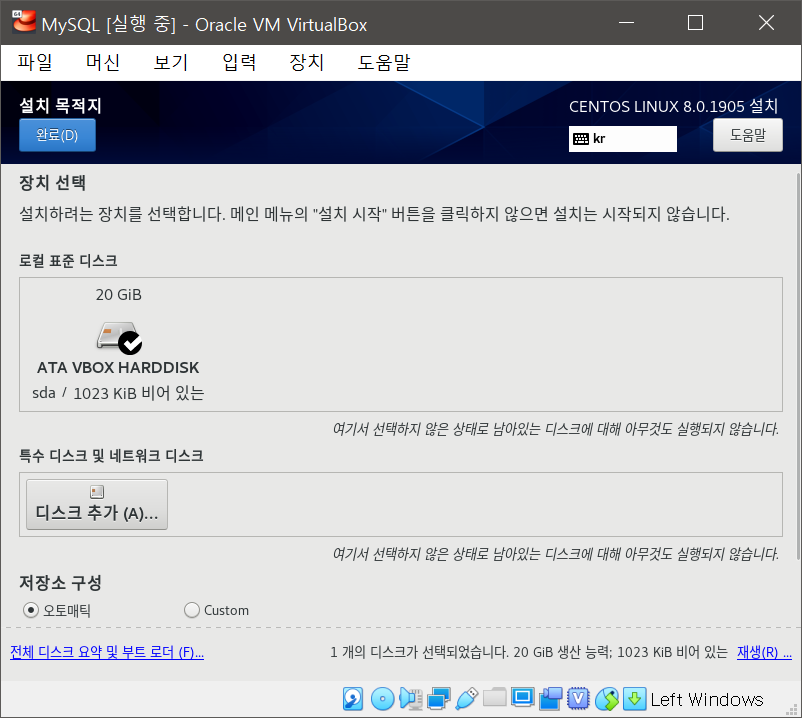Click the Left Windows host key label
Image resolution: width=802 pixels, height=718 pixels.
[706, 699]
